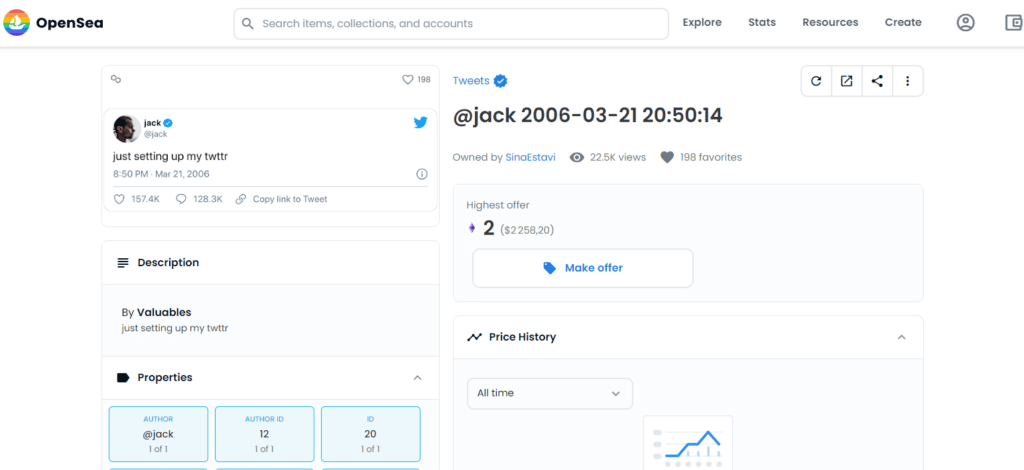Click the refresh metadata icon
1024x470 pixels.
816,81
